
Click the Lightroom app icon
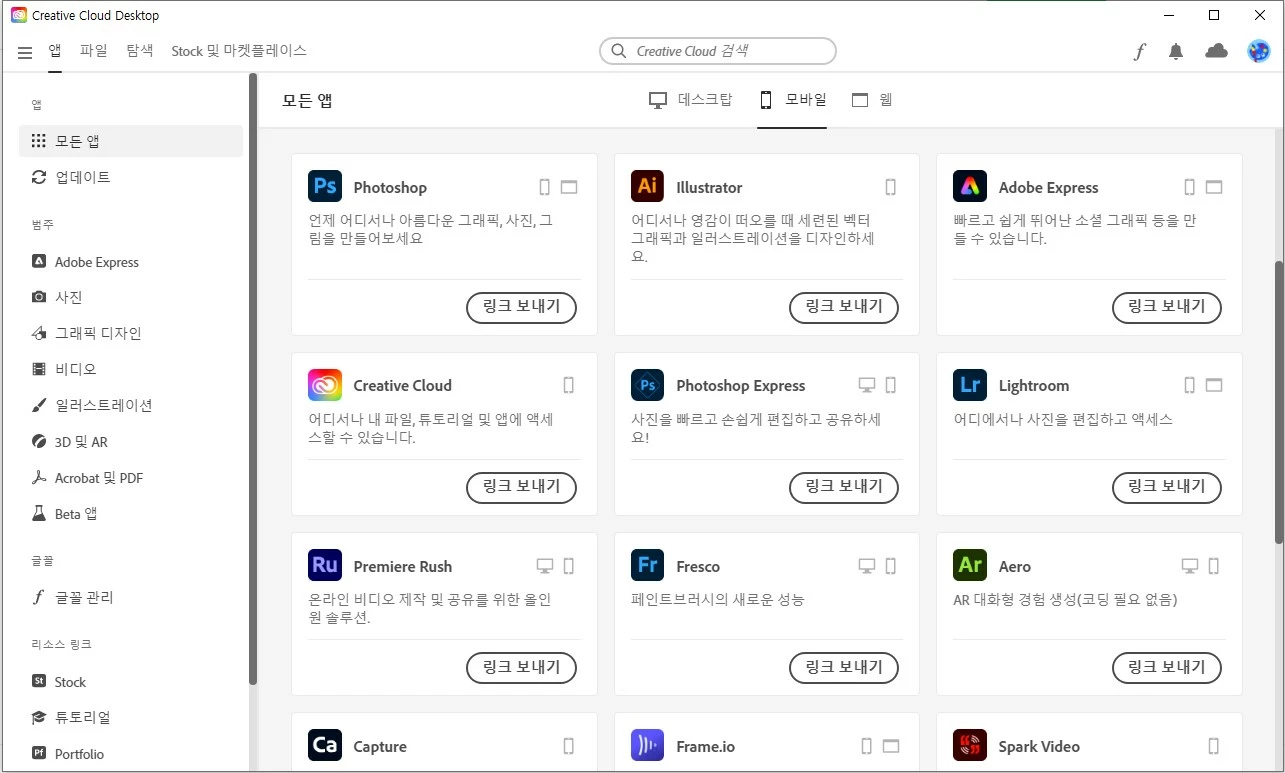[970, 385]
